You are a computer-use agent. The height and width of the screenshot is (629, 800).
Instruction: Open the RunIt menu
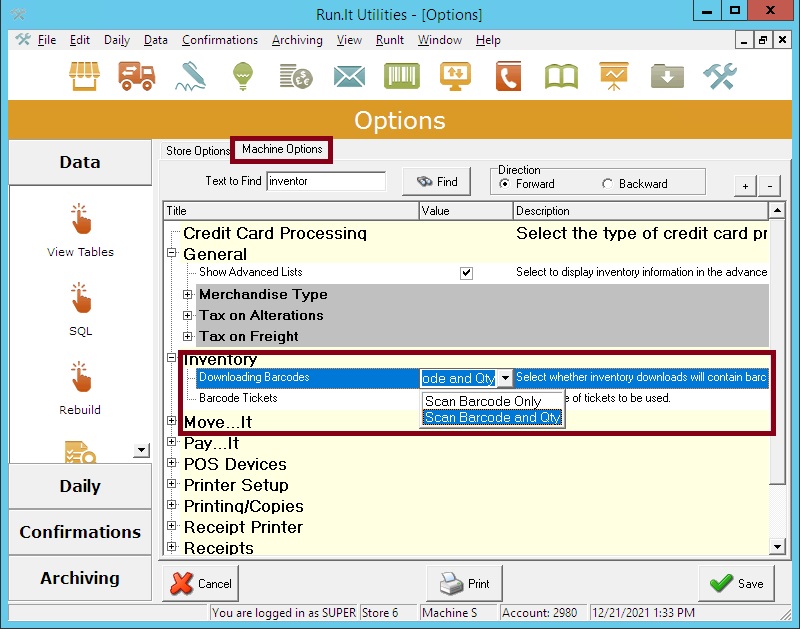390,40
